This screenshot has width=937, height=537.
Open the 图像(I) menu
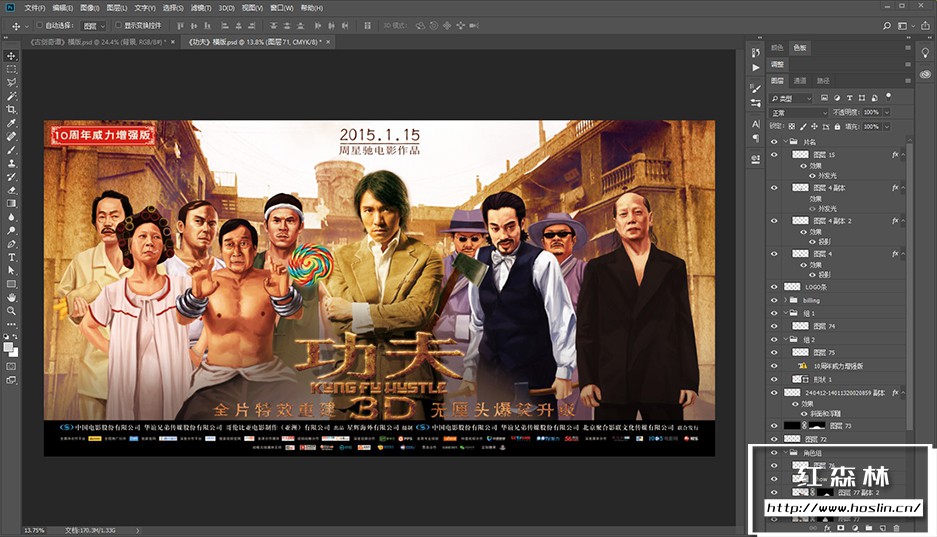point(90,8)
